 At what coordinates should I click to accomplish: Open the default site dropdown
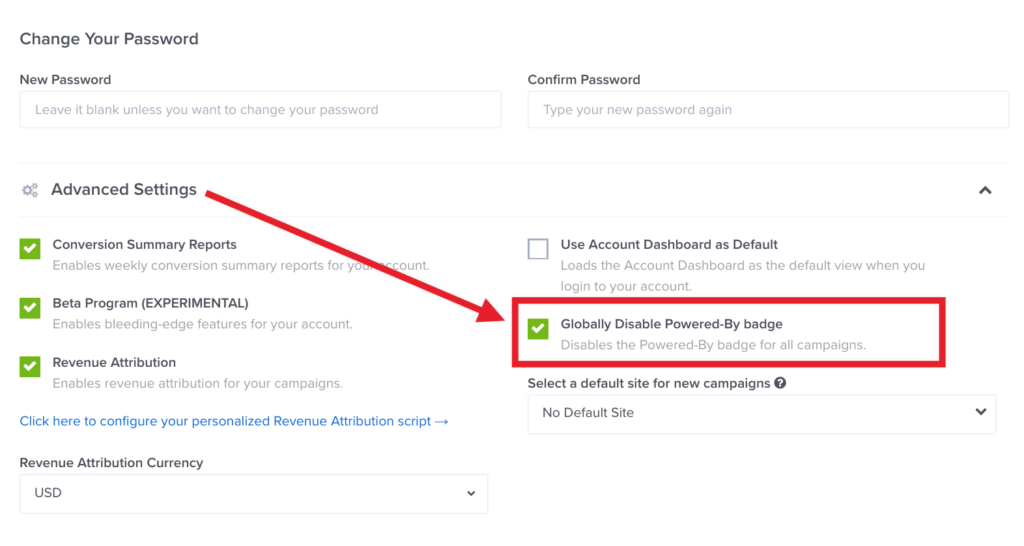[x=762, y=413]
